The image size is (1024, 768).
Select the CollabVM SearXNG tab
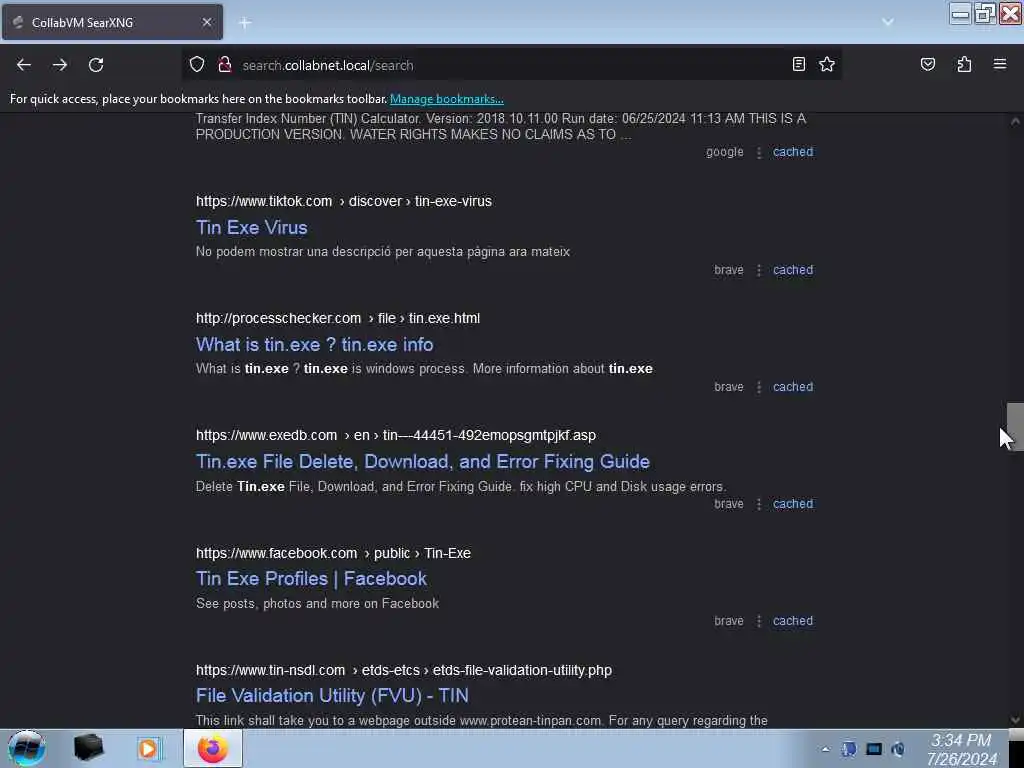112,22
